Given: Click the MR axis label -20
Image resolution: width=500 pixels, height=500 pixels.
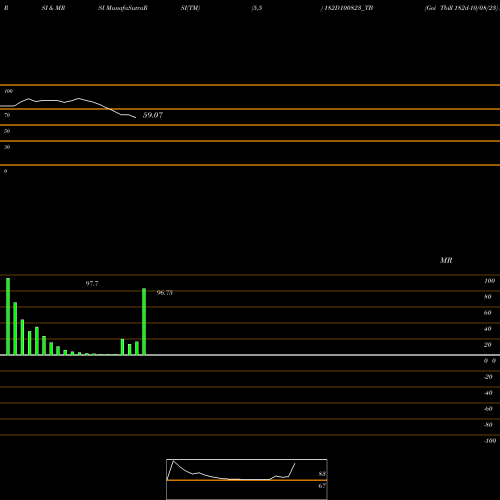Looking at the screenshot, I should [488, 377].
